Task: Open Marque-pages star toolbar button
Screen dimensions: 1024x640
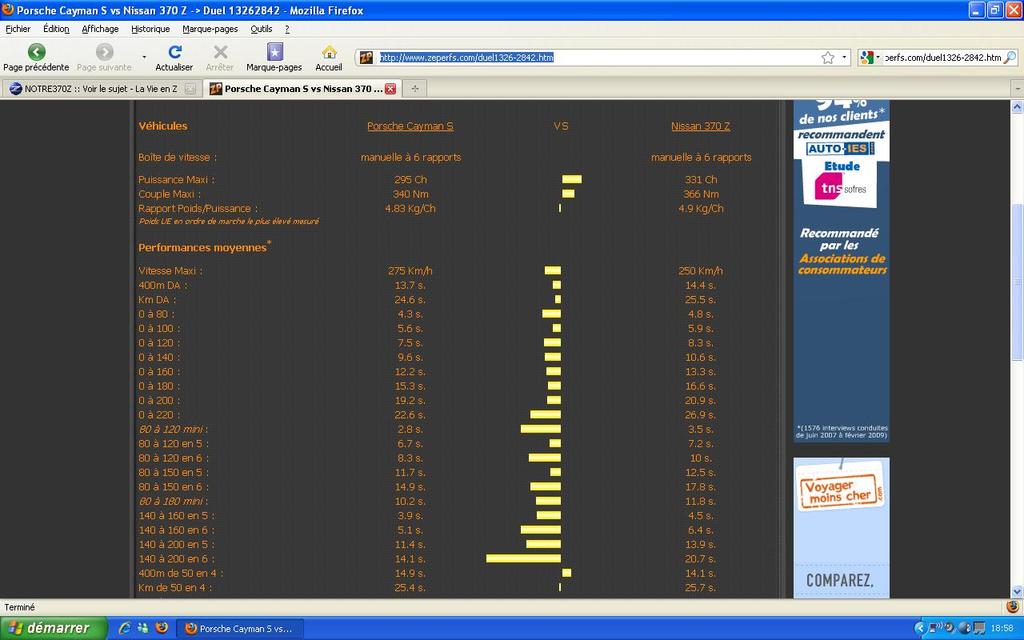Action: point(274,52)
